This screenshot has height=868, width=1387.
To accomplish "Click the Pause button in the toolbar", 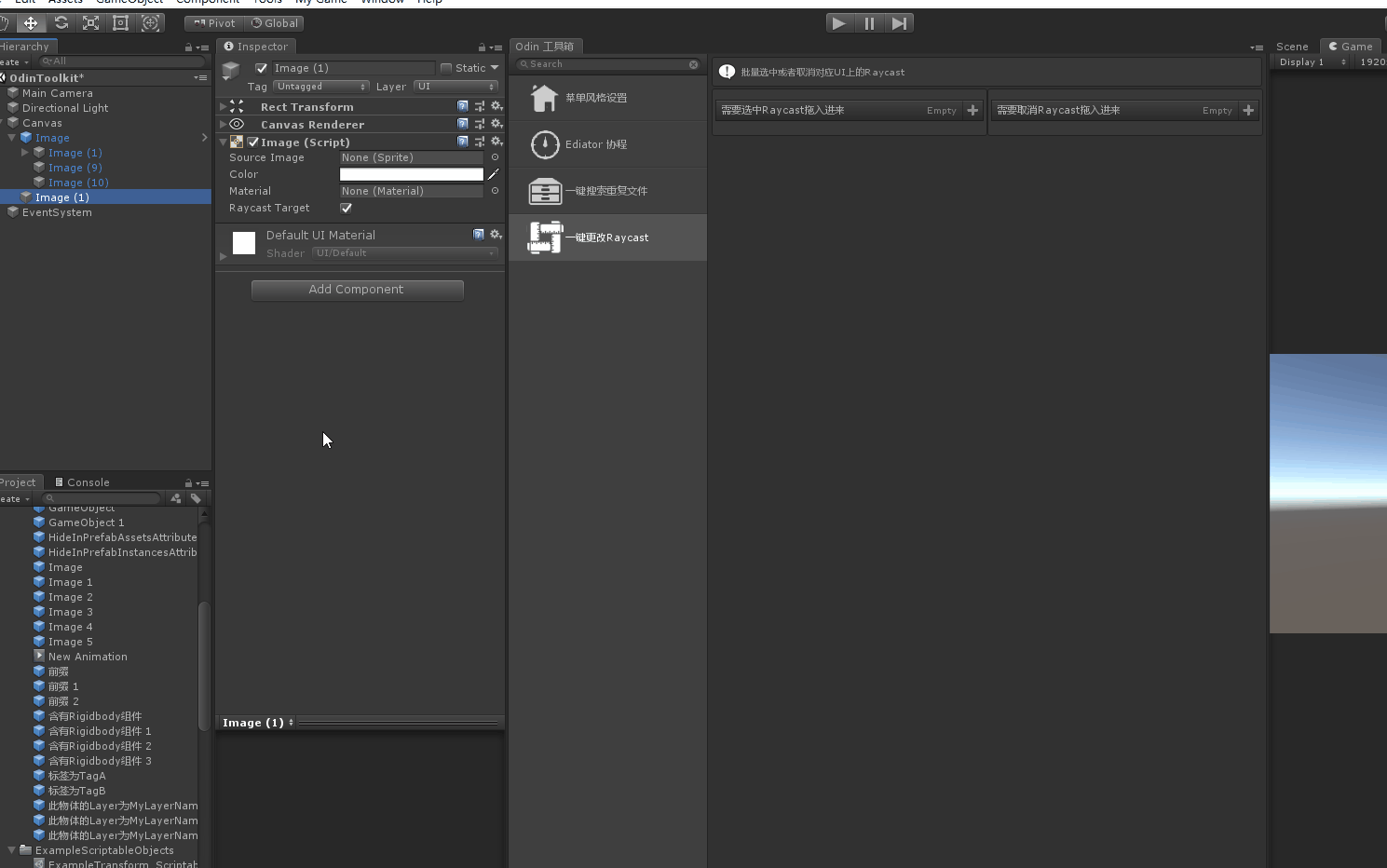I will [869, 23].
